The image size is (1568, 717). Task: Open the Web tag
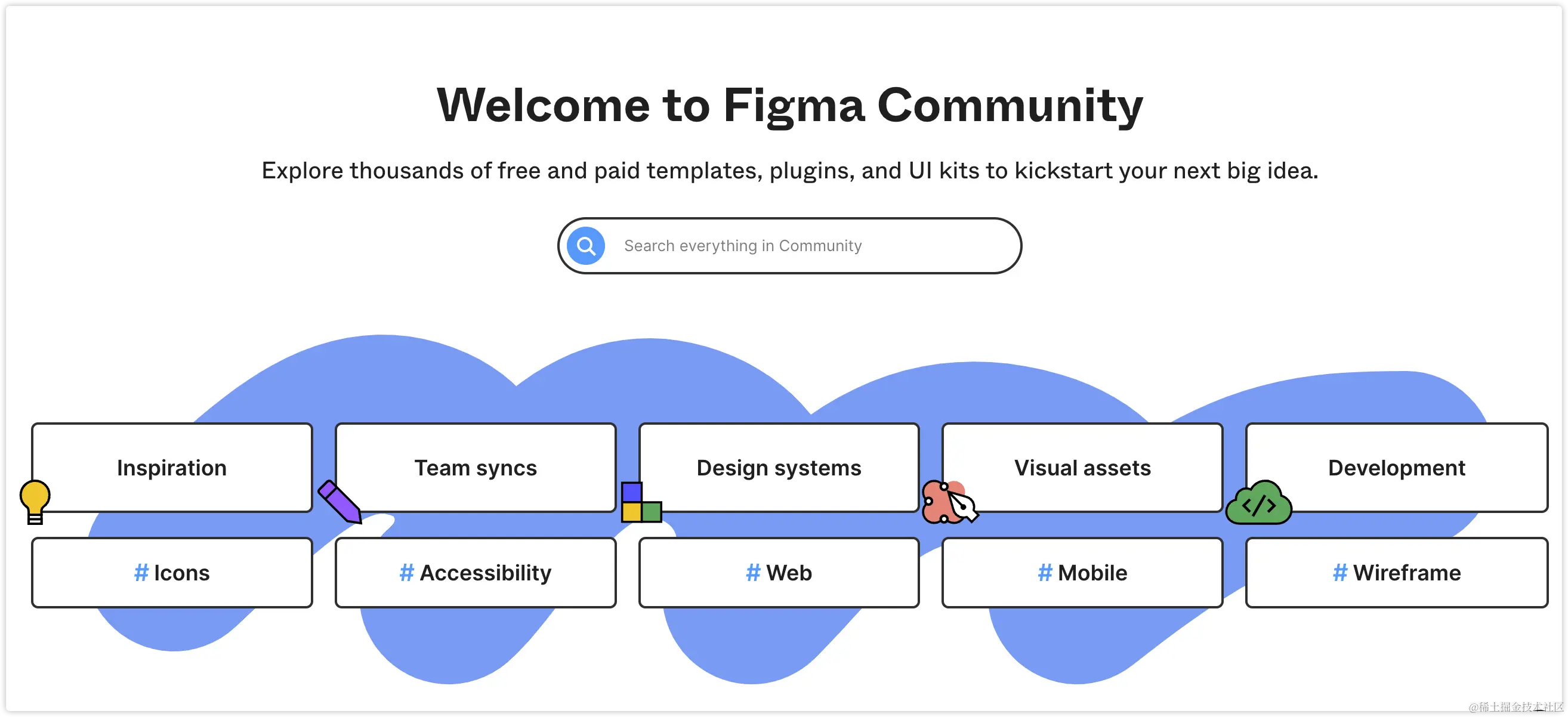pyautogui.click(x=788, y=573)
